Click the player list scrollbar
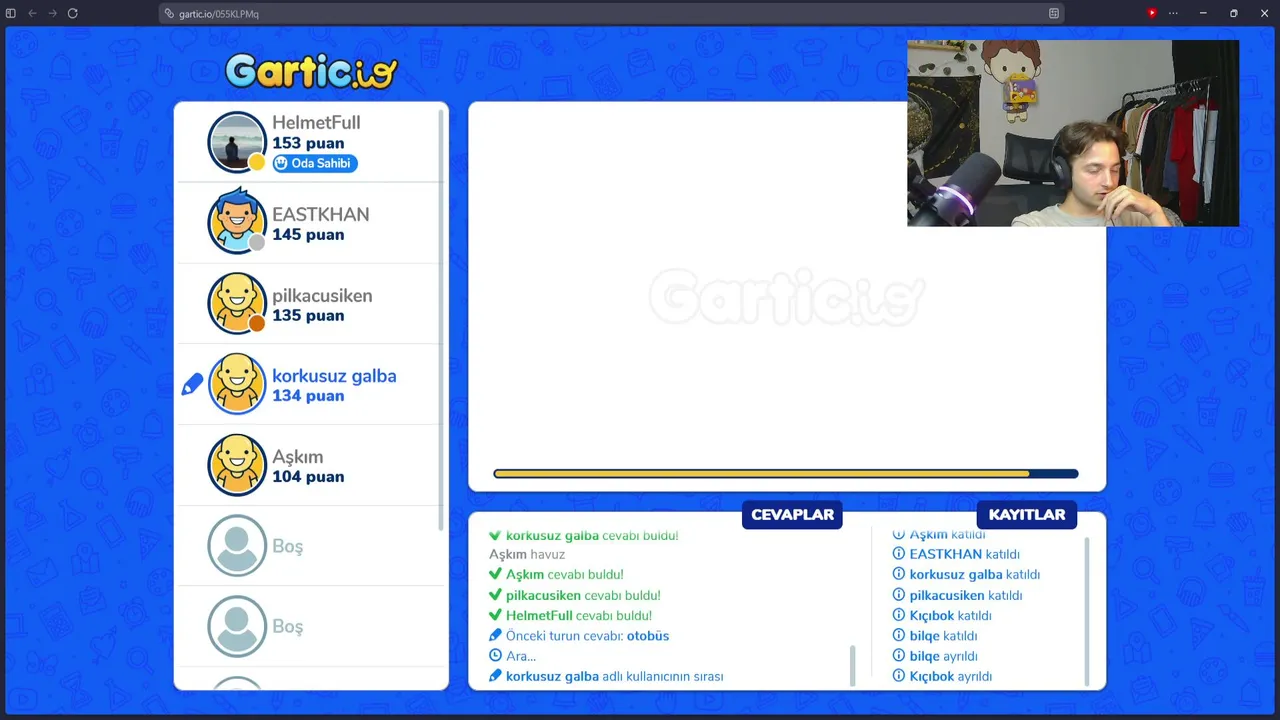Viewport: 1280px width, 720px height. click(x=441, y=320)
